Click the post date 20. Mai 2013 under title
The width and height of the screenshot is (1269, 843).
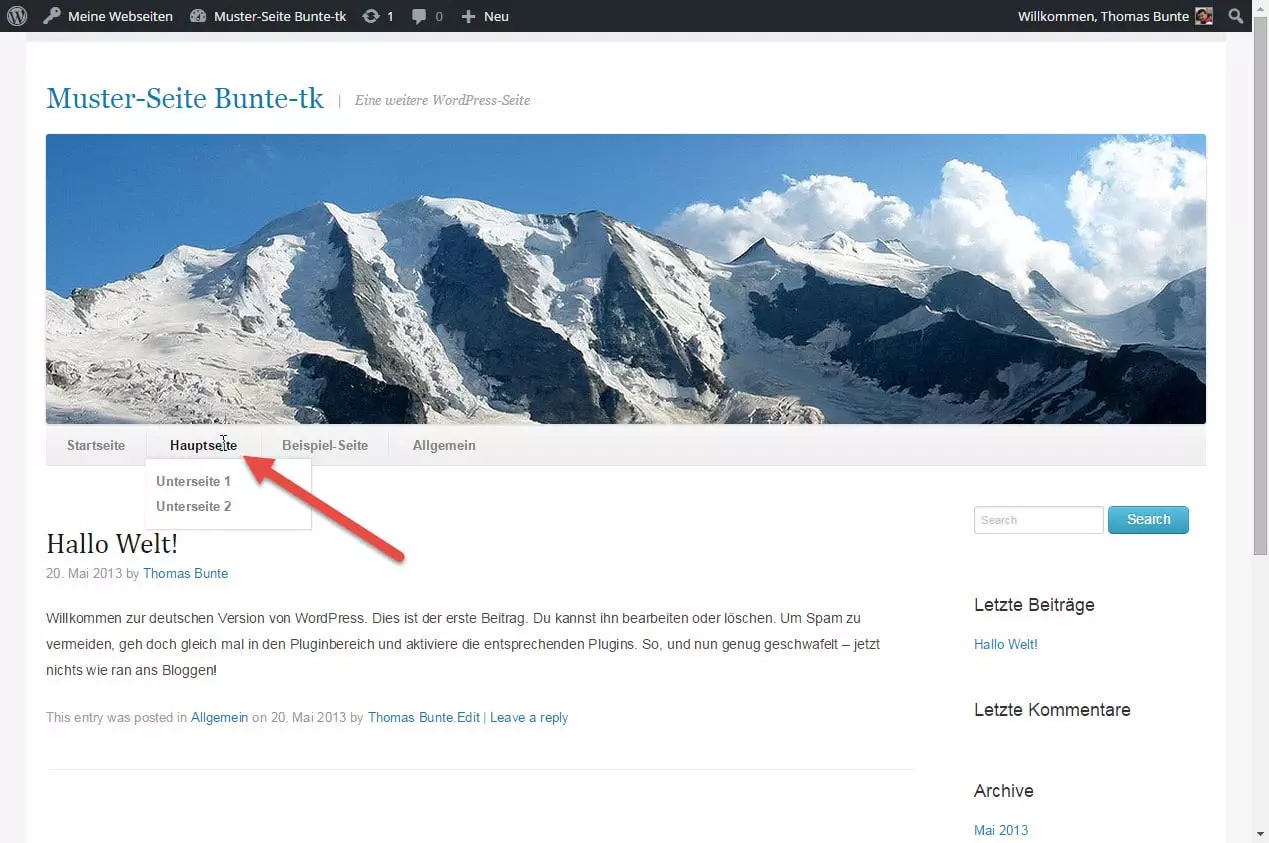[84, 573]
